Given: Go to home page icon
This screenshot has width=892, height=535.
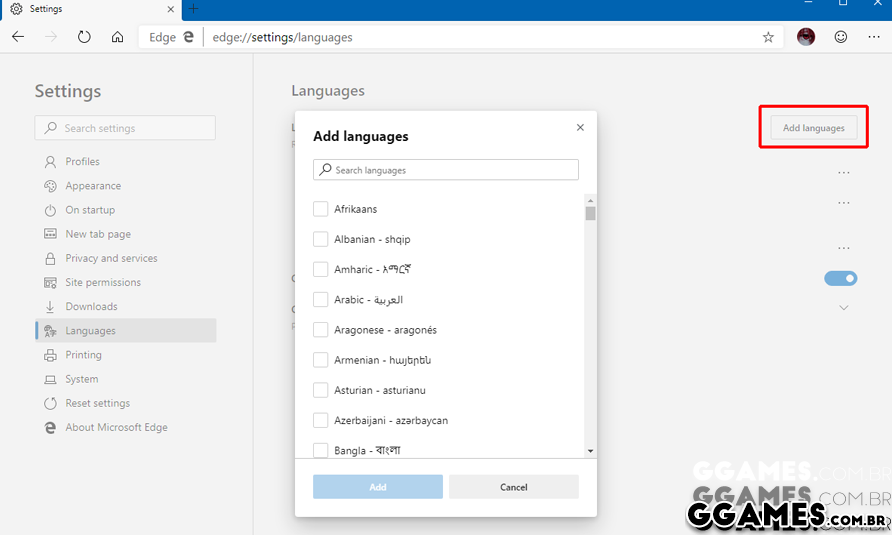Looking at the screenshot, I should tap(117, 37).
